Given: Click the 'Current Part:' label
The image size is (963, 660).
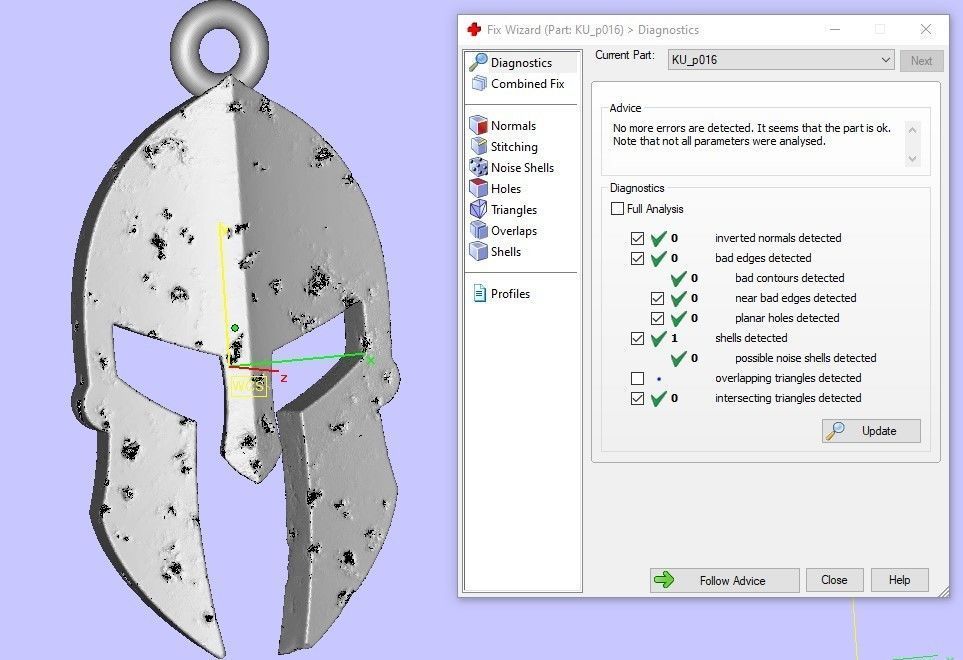Looking at the screenshot, I should (625, 55).
